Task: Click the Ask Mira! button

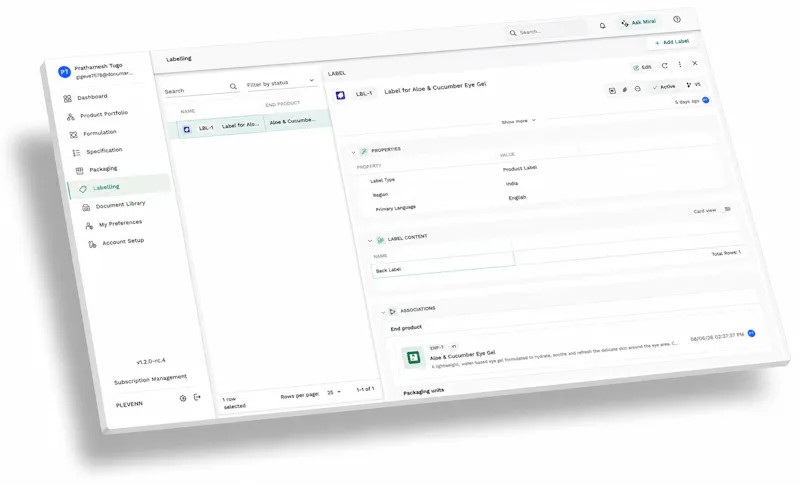Action: 638,22
